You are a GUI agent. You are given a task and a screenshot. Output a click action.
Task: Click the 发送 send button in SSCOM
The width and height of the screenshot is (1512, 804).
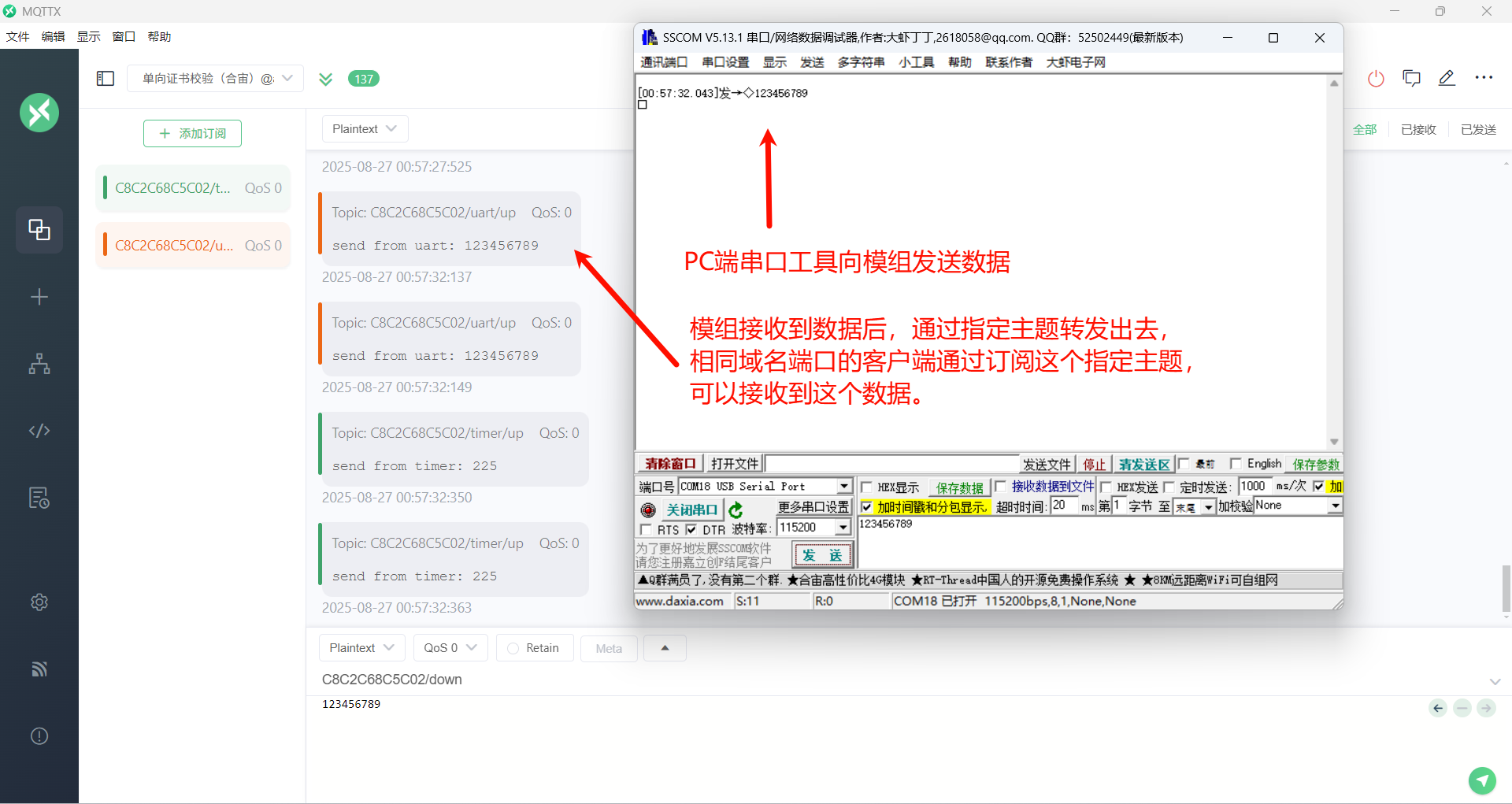822,555
